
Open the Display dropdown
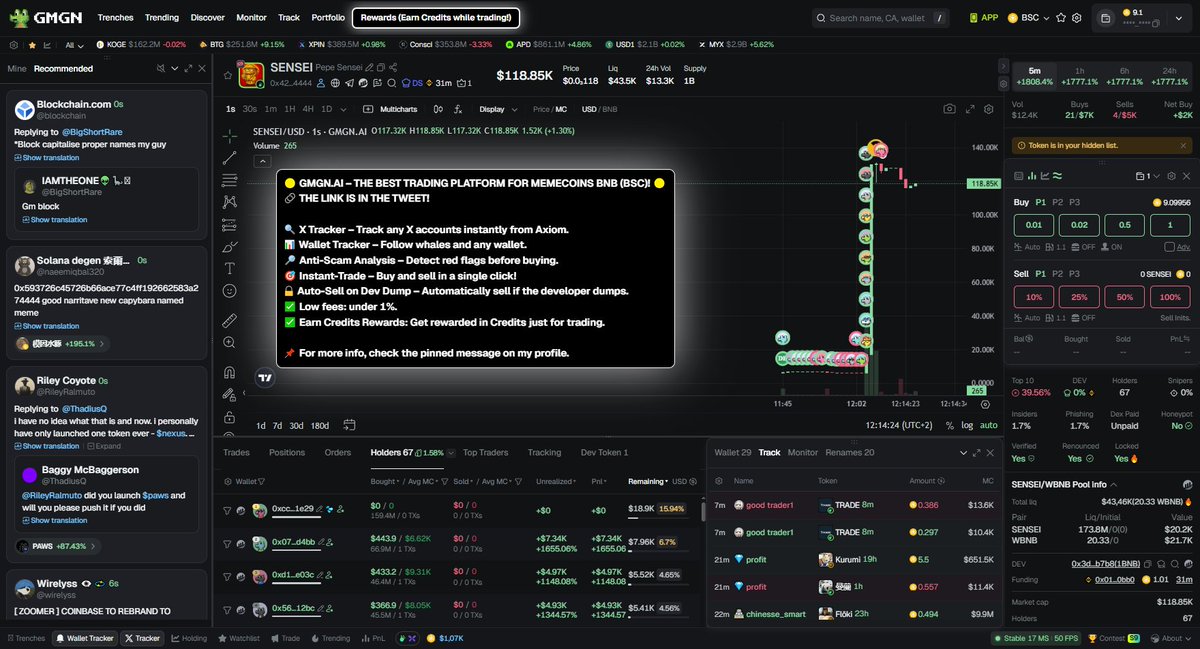click(496, 109)
